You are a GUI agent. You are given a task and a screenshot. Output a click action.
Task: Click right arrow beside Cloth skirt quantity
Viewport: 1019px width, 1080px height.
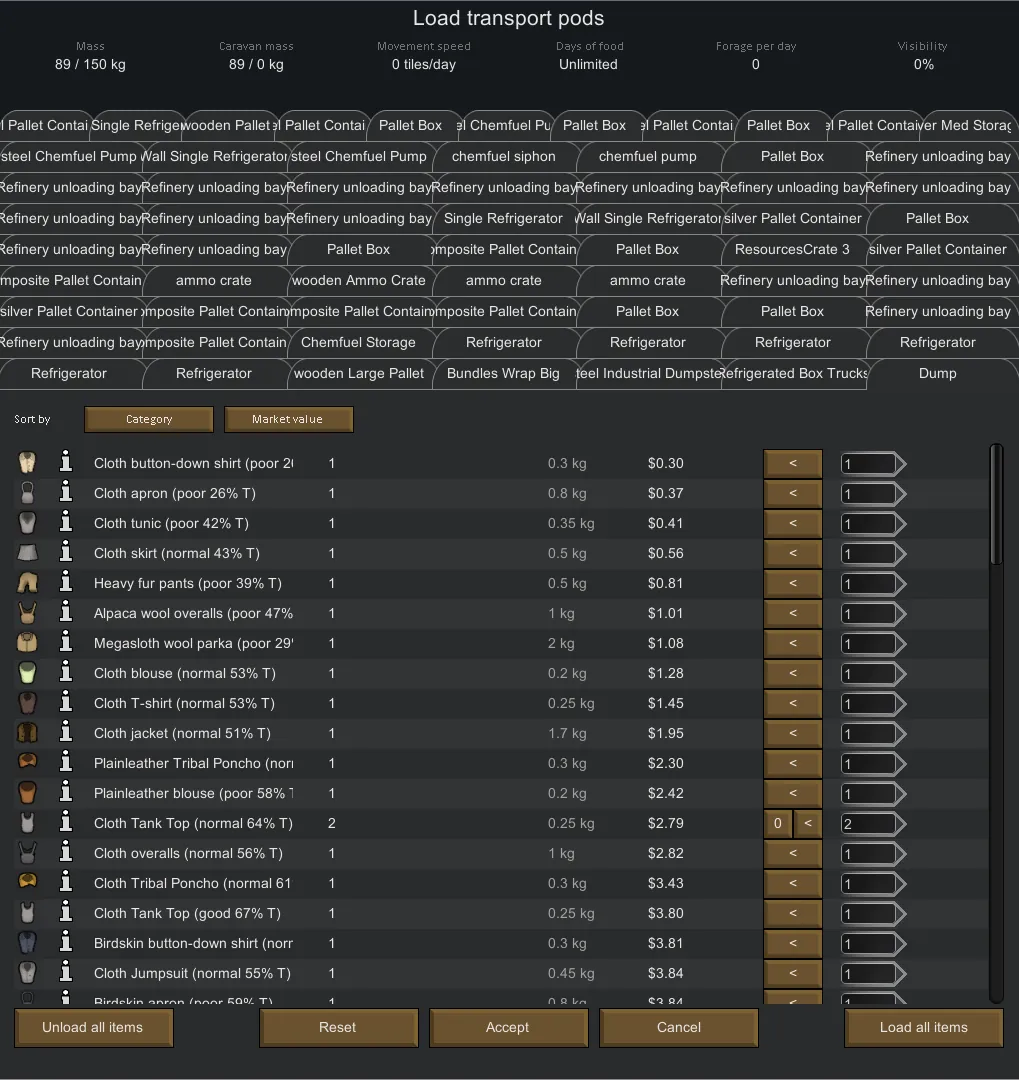point(900,554)
